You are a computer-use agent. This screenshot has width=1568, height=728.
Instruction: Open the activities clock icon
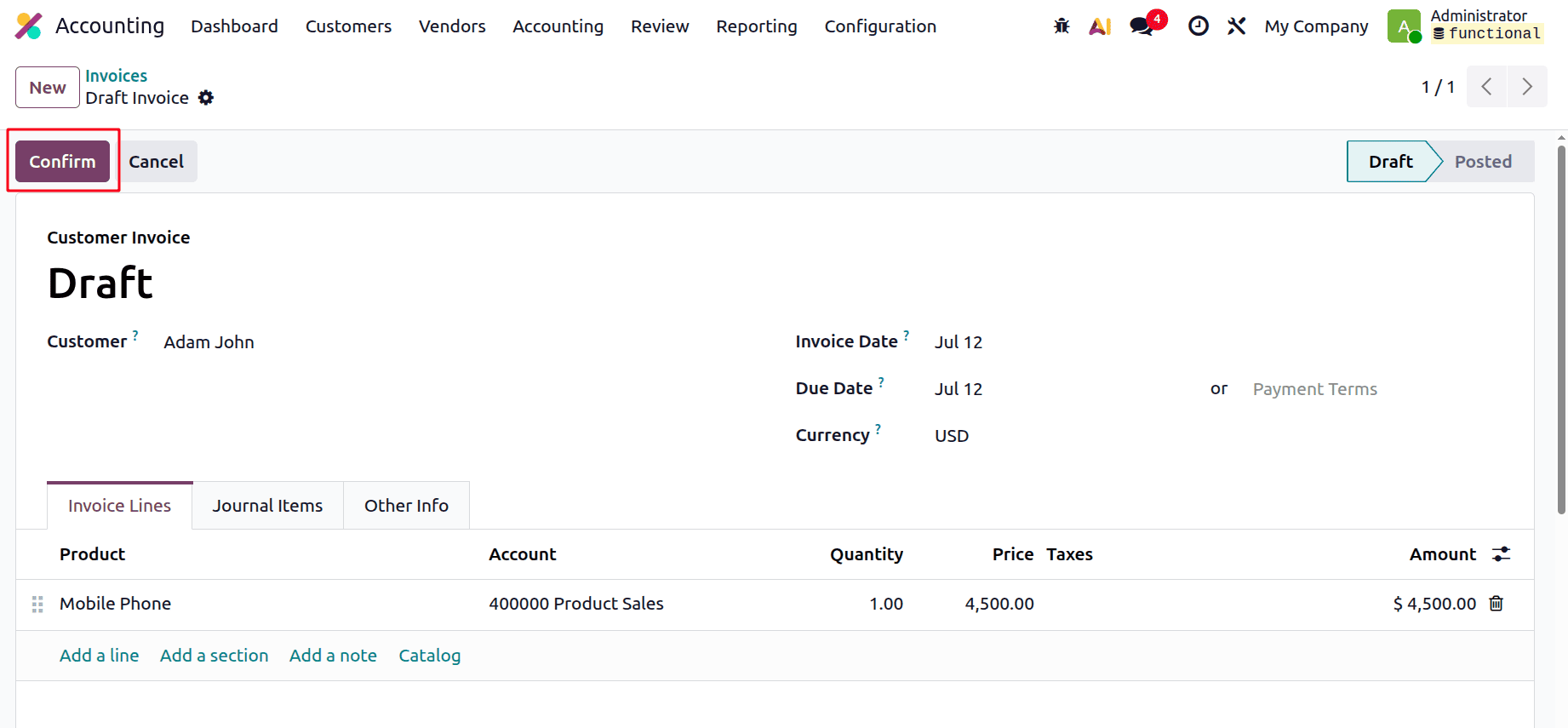pyautogui.click(x=1199, y=26)
